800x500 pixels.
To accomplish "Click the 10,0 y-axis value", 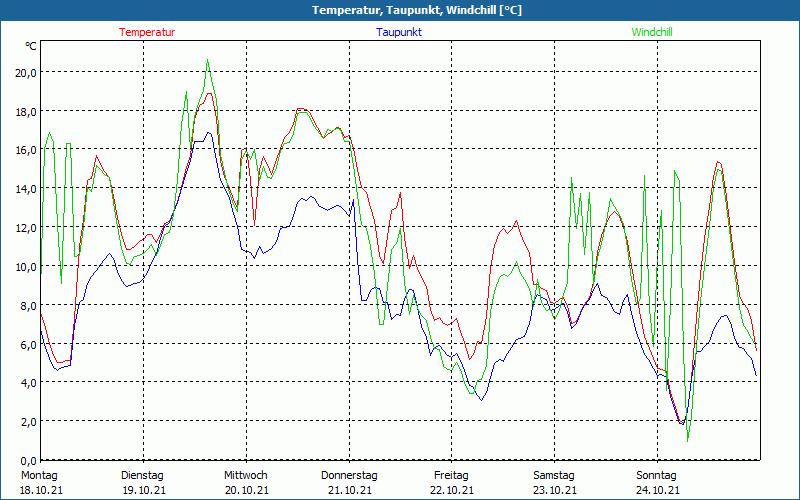I will tap(26, 266).
